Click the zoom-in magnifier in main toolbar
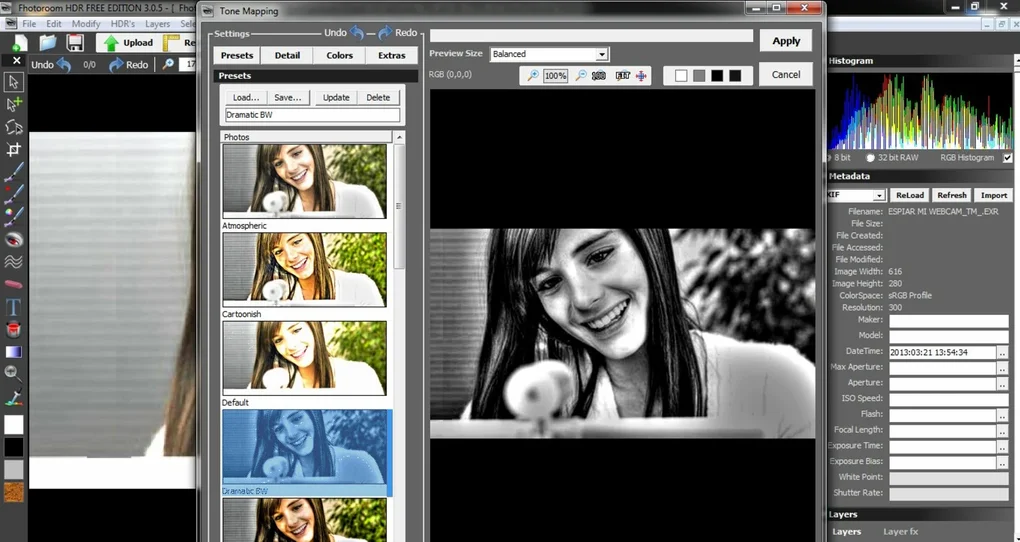The width and height of the screenshot is (1020, 542). [x=168, y=64]
